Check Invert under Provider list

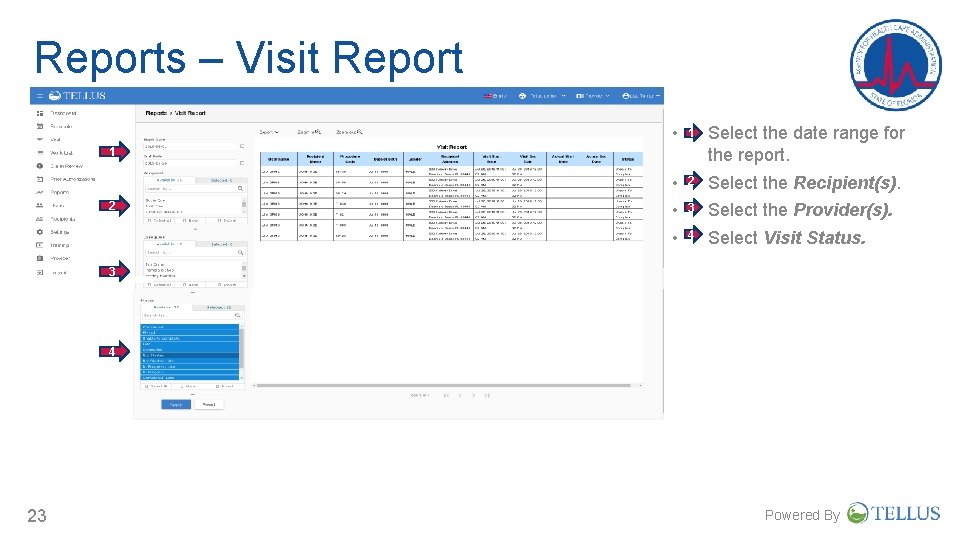pos(226,285)
